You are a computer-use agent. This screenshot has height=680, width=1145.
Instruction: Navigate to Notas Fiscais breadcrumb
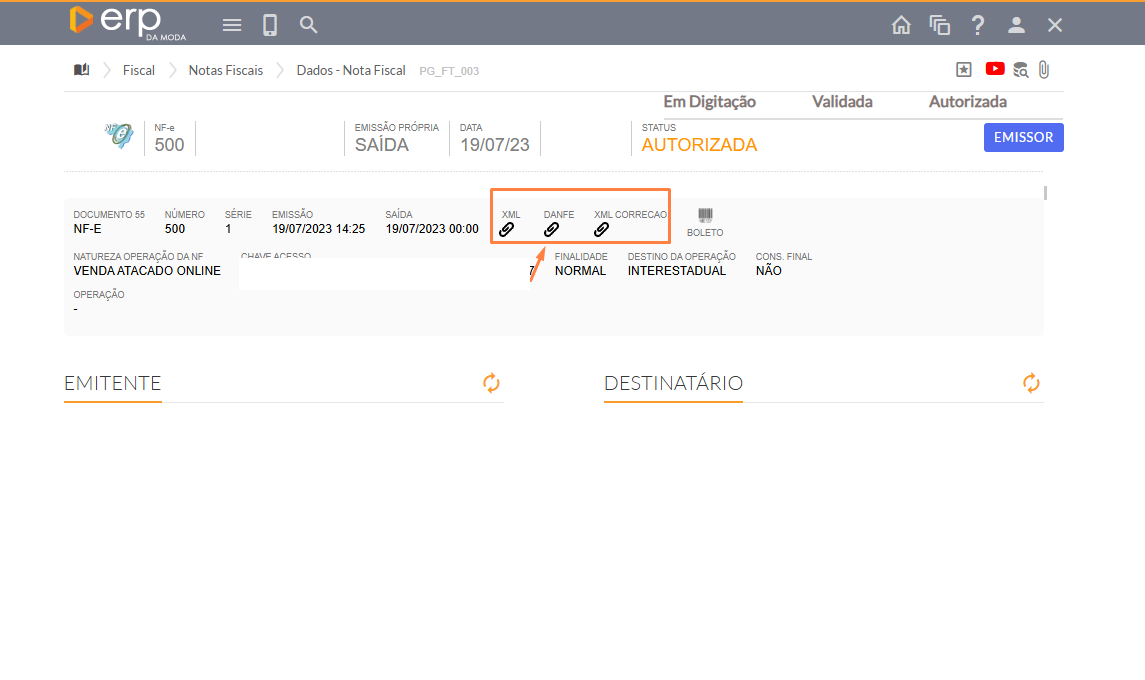click(226, 70)
